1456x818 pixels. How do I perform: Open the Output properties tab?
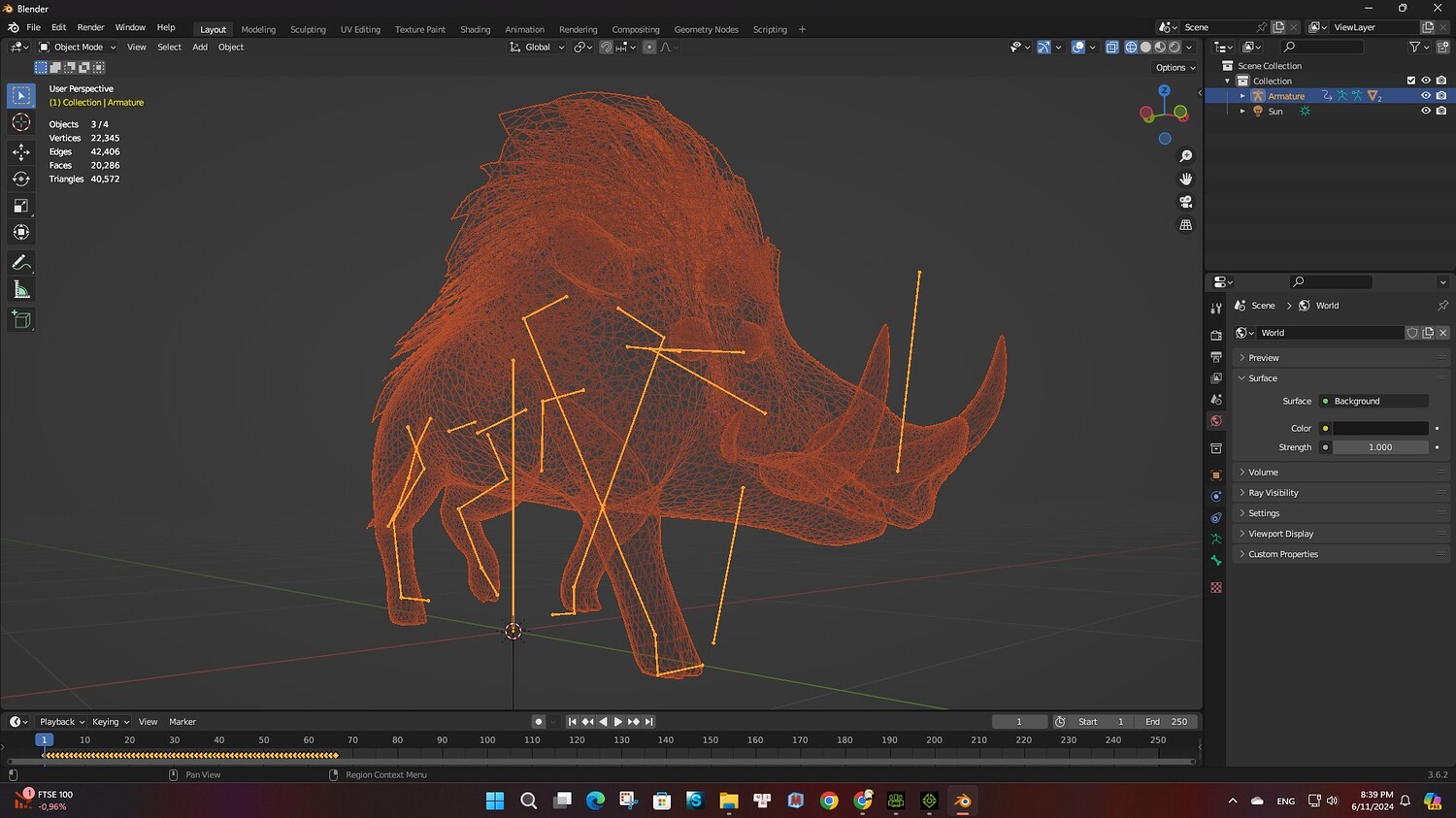[x=1216, y=356]
